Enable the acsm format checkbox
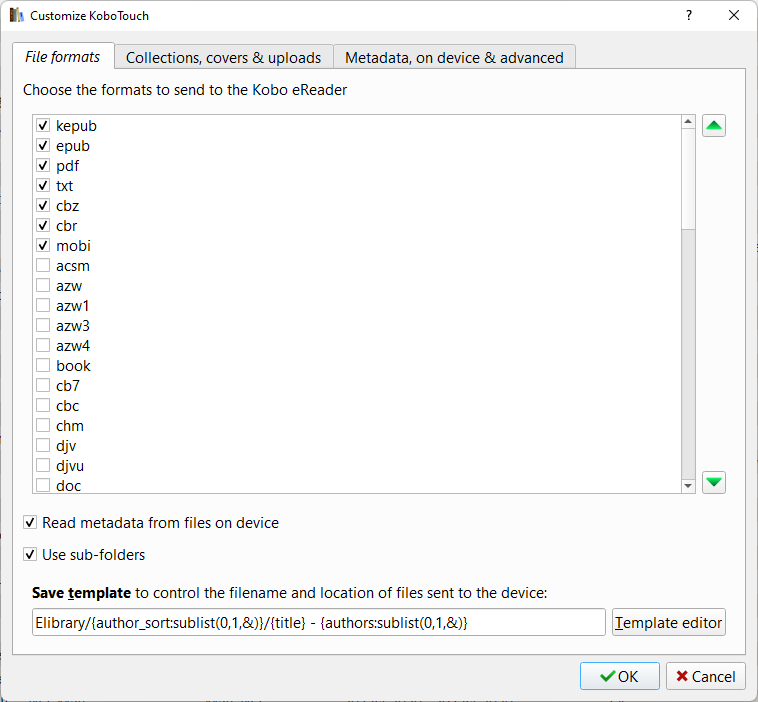 (x=43, y=266)
